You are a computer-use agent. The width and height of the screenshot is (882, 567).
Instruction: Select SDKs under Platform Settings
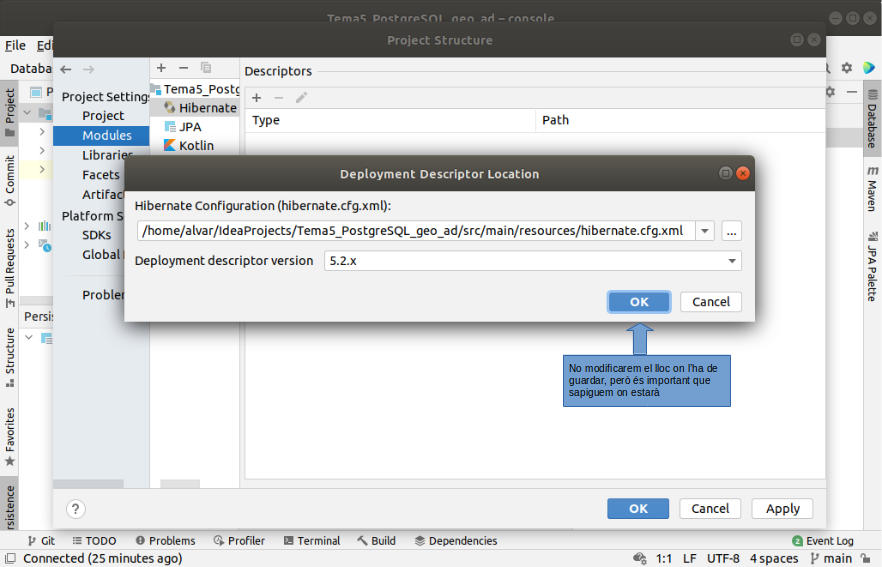click(x=96, y=235)
